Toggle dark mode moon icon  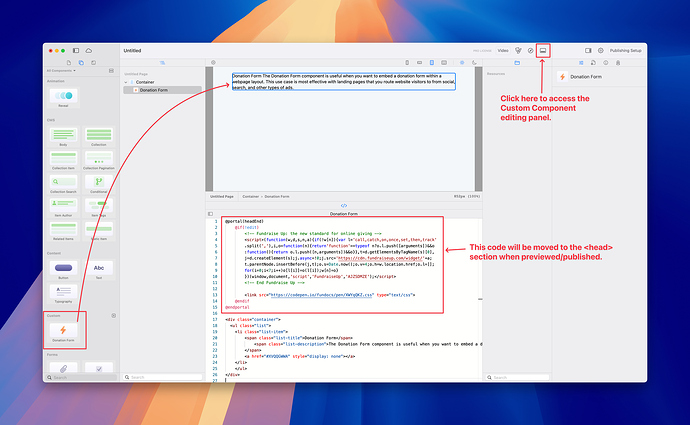(474, 62)
